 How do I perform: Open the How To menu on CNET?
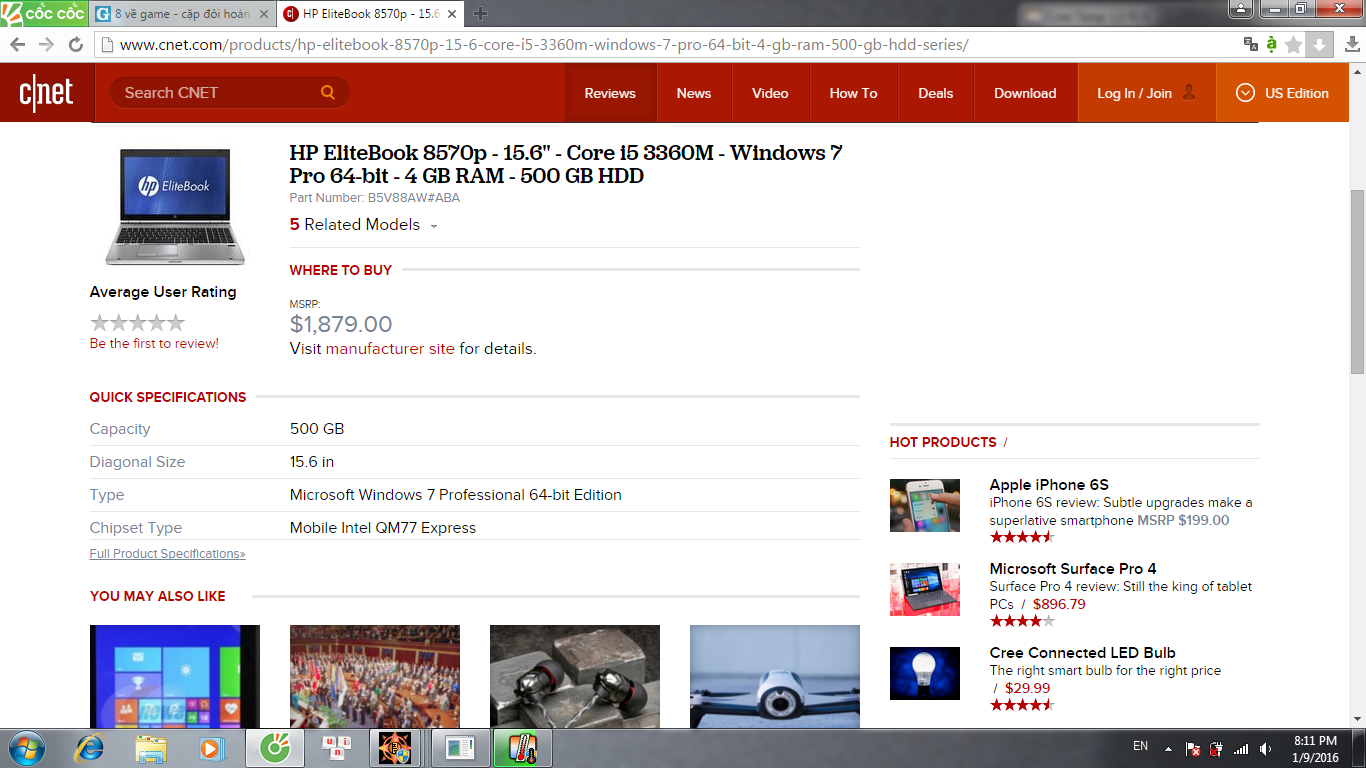point(853,93)
